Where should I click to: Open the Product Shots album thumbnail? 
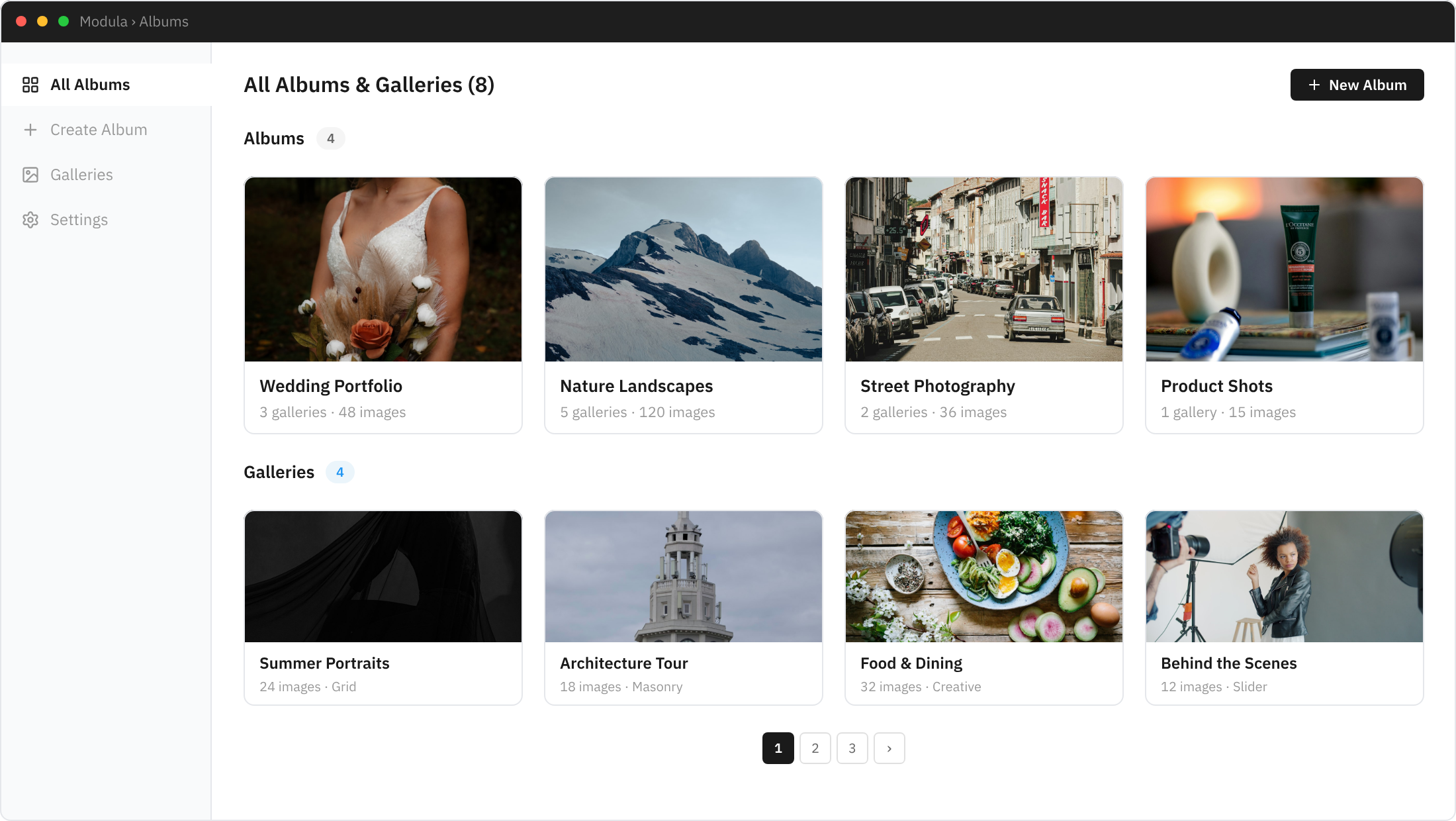click(1285, 269)
